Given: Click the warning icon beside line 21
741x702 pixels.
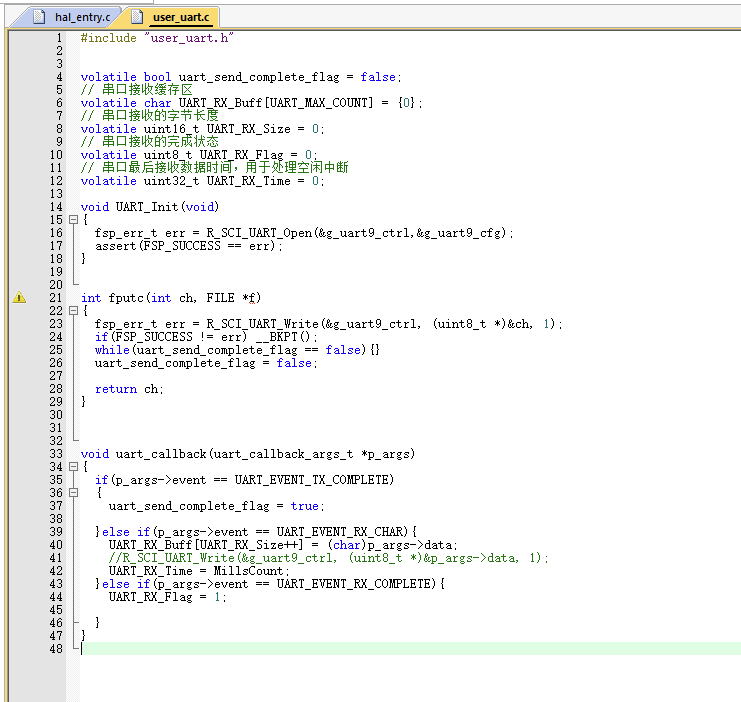Looking at the screenshot, I should [19, 298].
